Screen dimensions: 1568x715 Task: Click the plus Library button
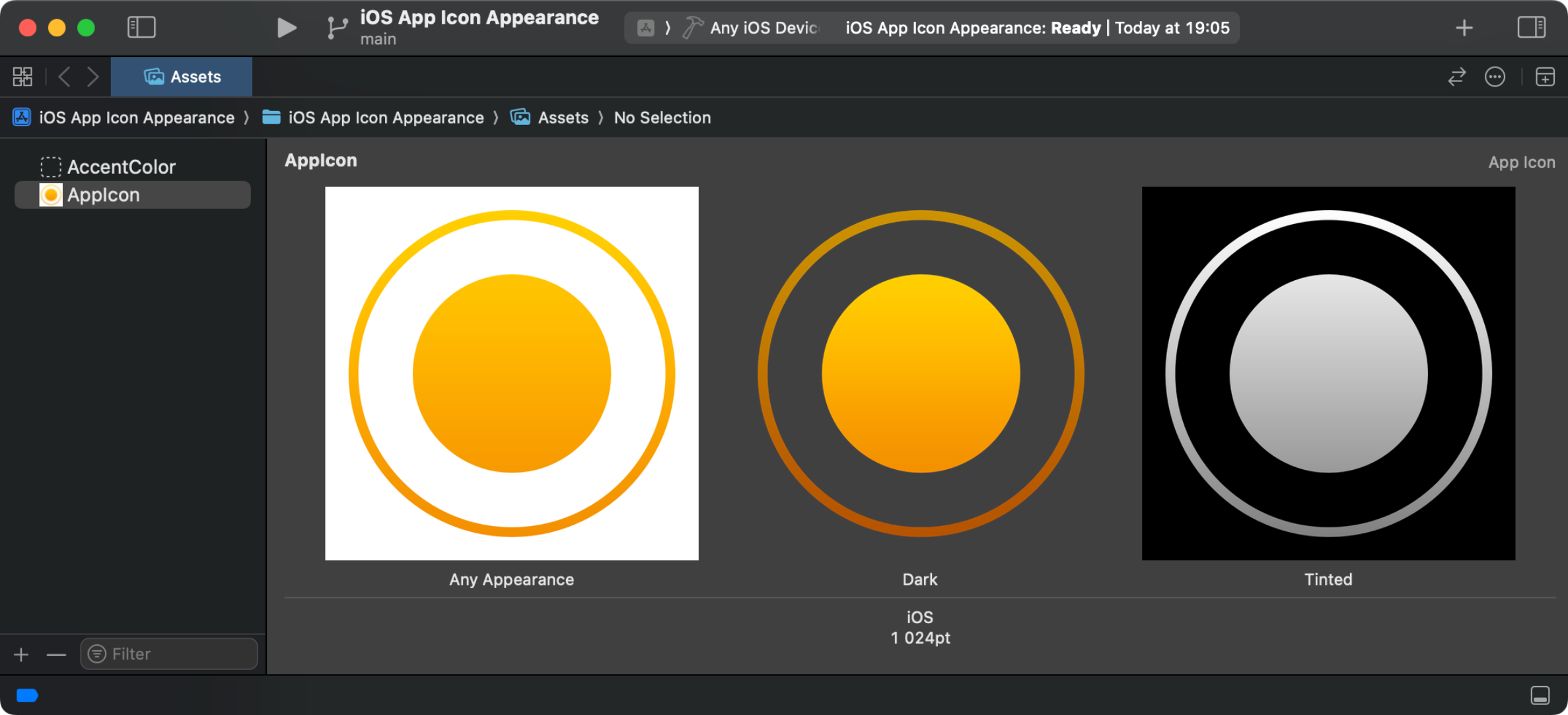[1464, 28]
